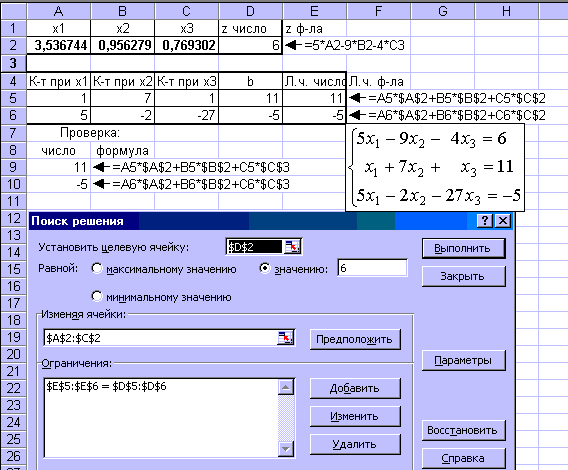Click Добавить to add a constraint
The width and height of the screenshot is (568, 470).
tap(355, 388)
